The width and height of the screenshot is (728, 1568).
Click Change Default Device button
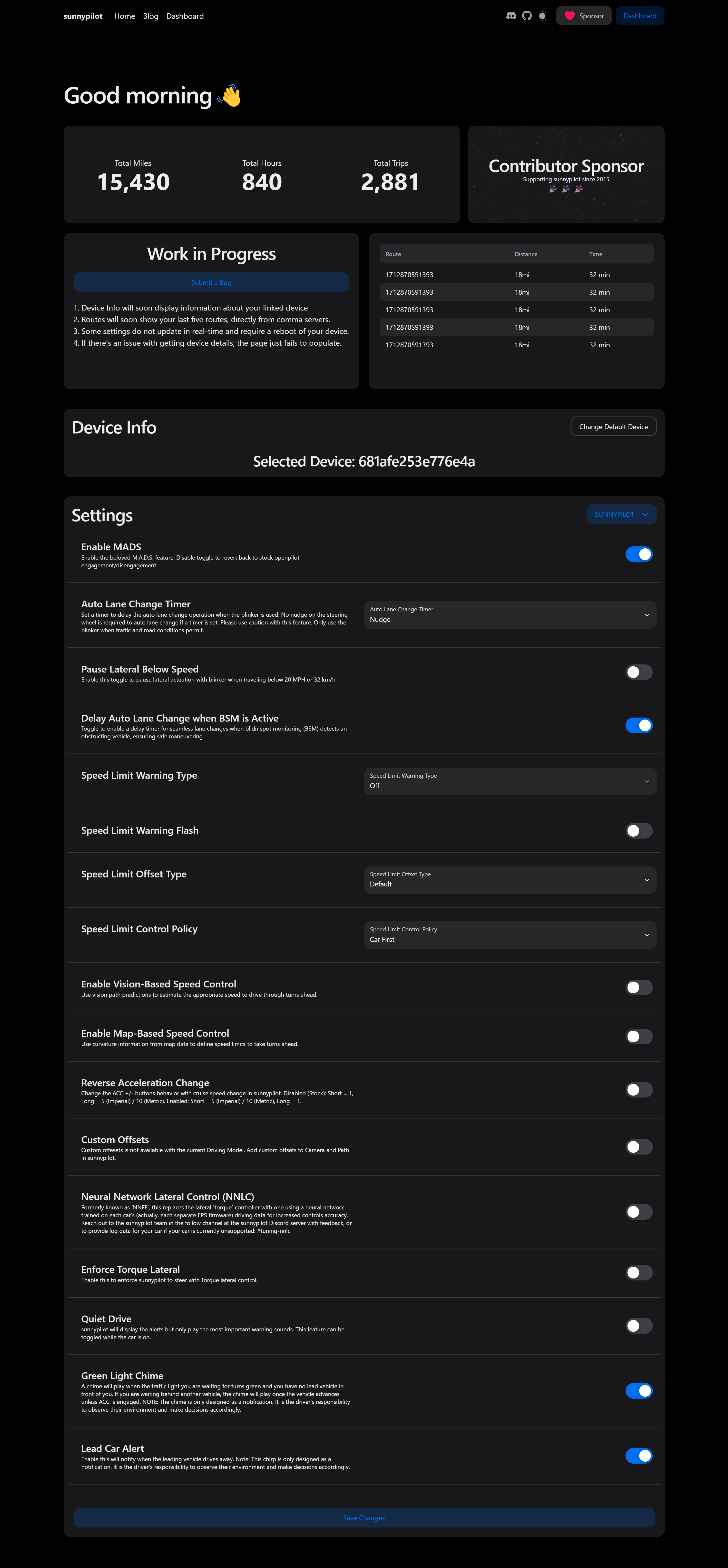[x=613, y=427]
